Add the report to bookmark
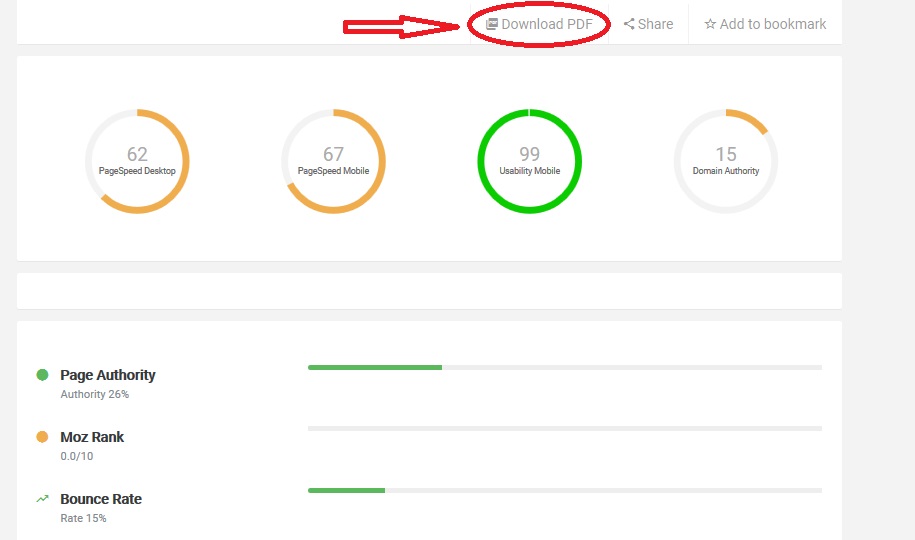Screen dimensions: 915x540 [x=765, y=24]
